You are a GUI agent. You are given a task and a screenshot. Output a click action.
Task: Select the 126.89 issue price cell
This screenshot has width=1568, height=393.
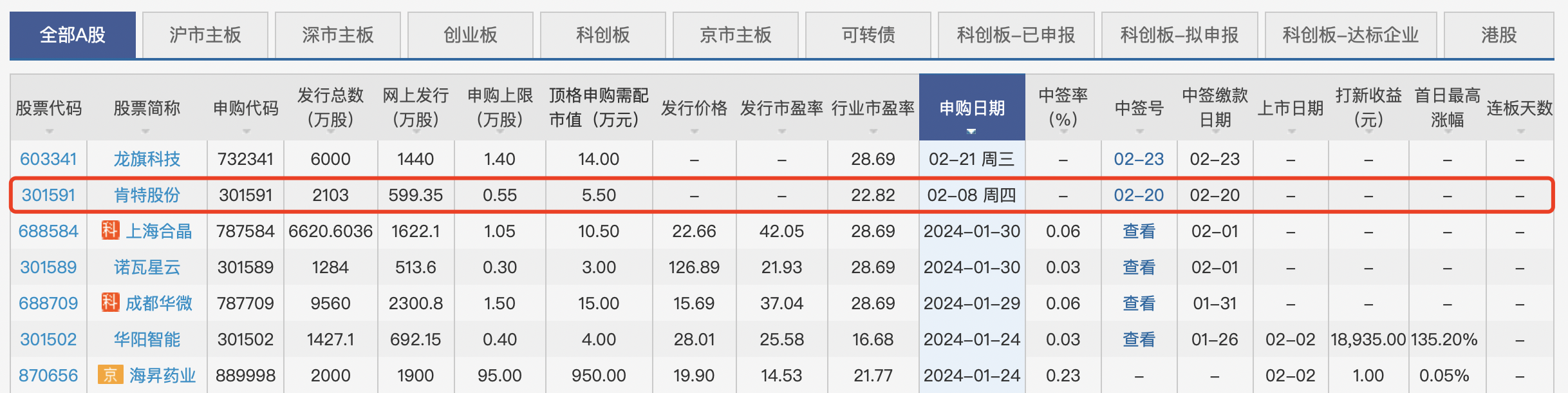[694, 267]
